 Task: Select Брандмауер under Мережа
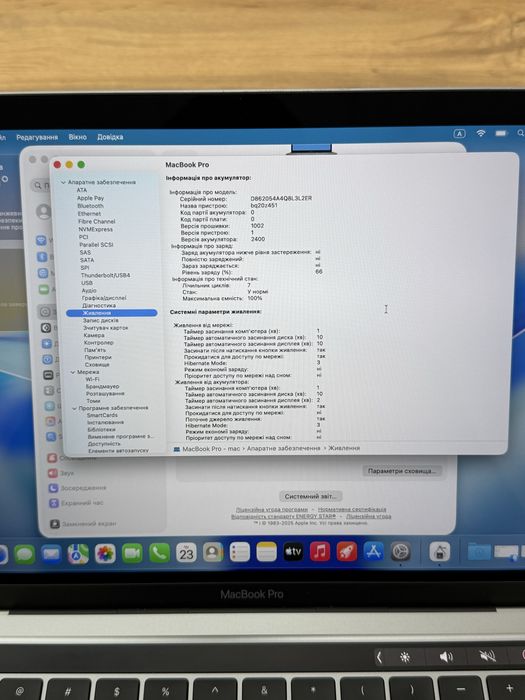pos(102,387)
